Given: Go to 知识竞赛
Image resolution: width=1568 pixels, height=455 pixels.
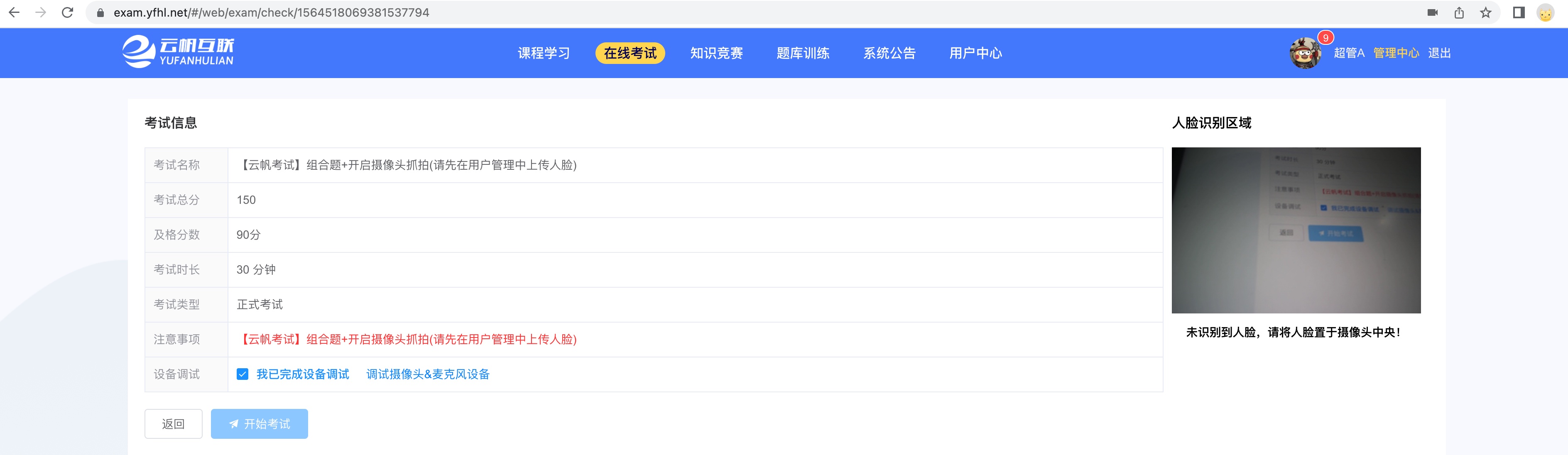Looking at the screenshot, I should [716, 53].
